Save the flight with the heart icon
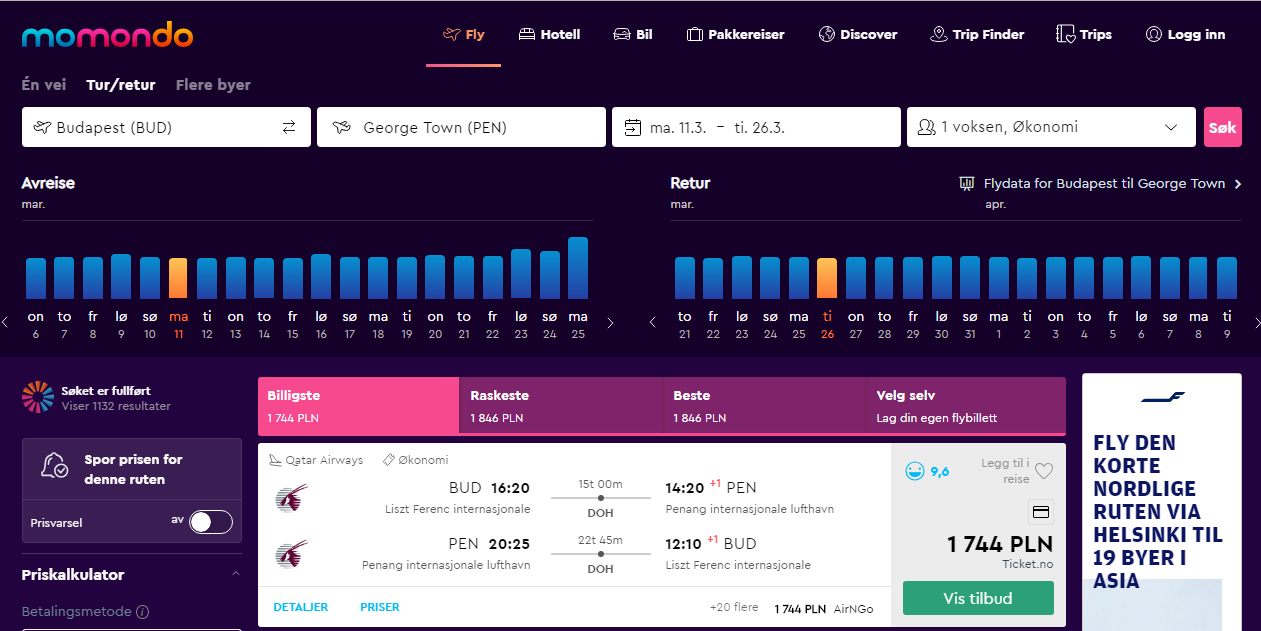Viewport: 1261px width, 631px height. tap(1044, 471)
